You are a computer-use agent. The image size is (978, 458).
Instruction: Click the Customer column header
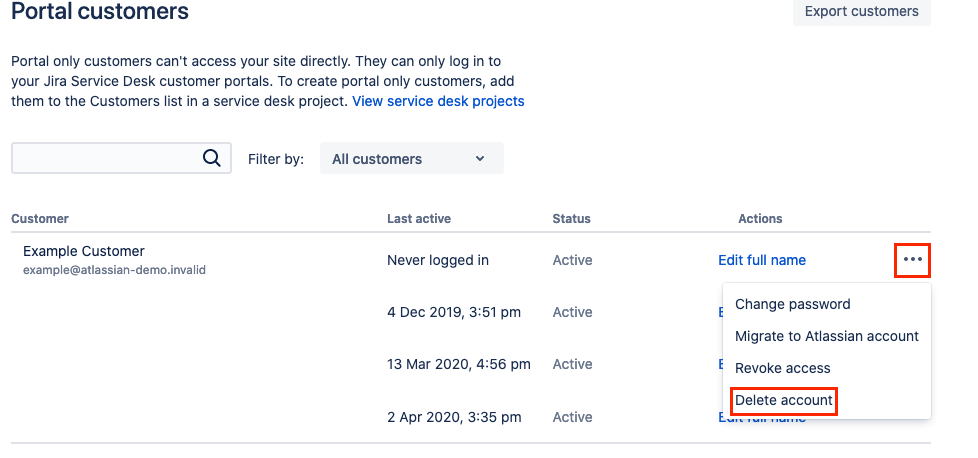point(39,218)
